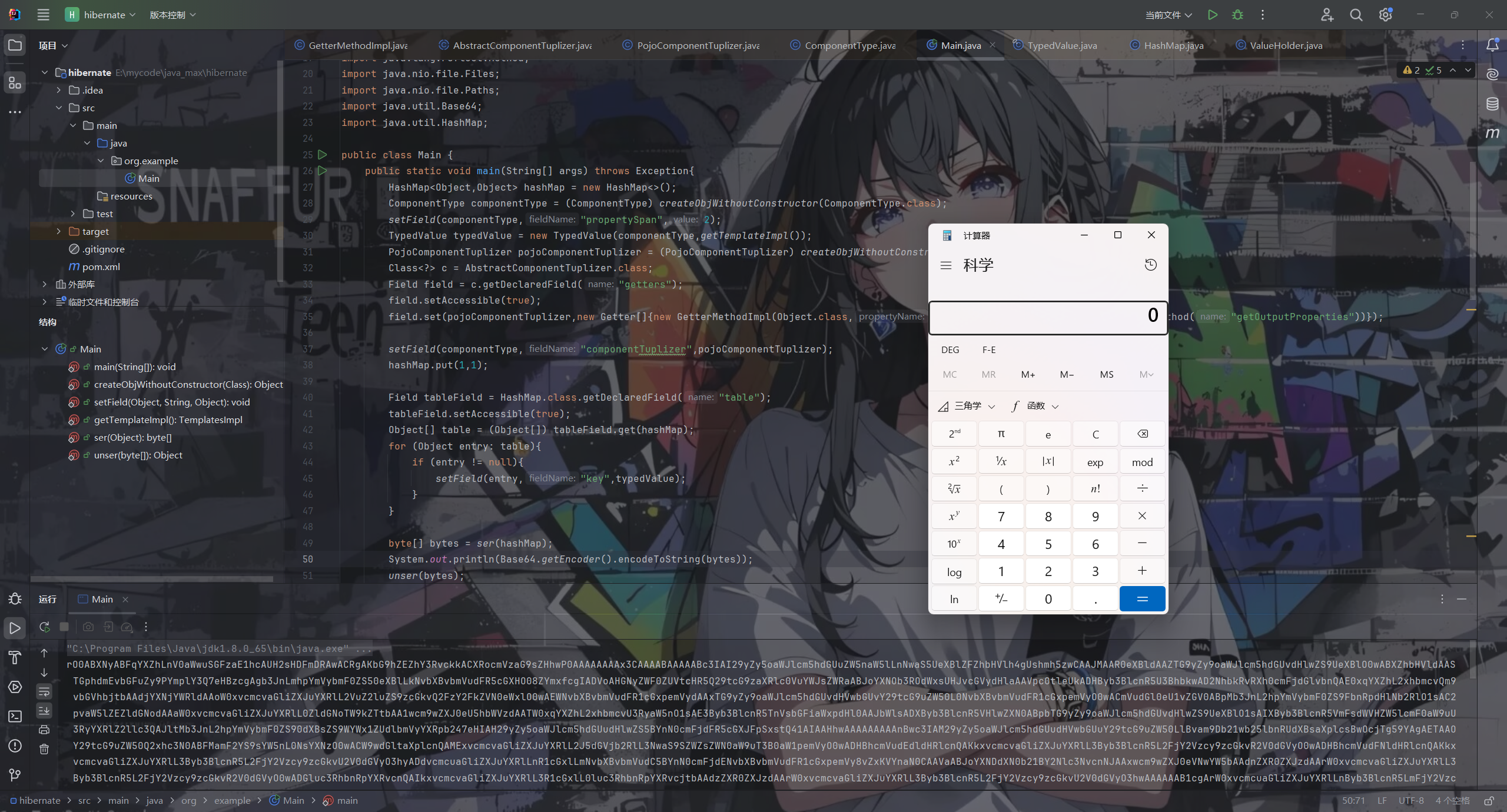Expand 外部库 external libraries node
The width and height of the screenshot is (1507, 812).
pyautogui.click(x=44, y=284)
